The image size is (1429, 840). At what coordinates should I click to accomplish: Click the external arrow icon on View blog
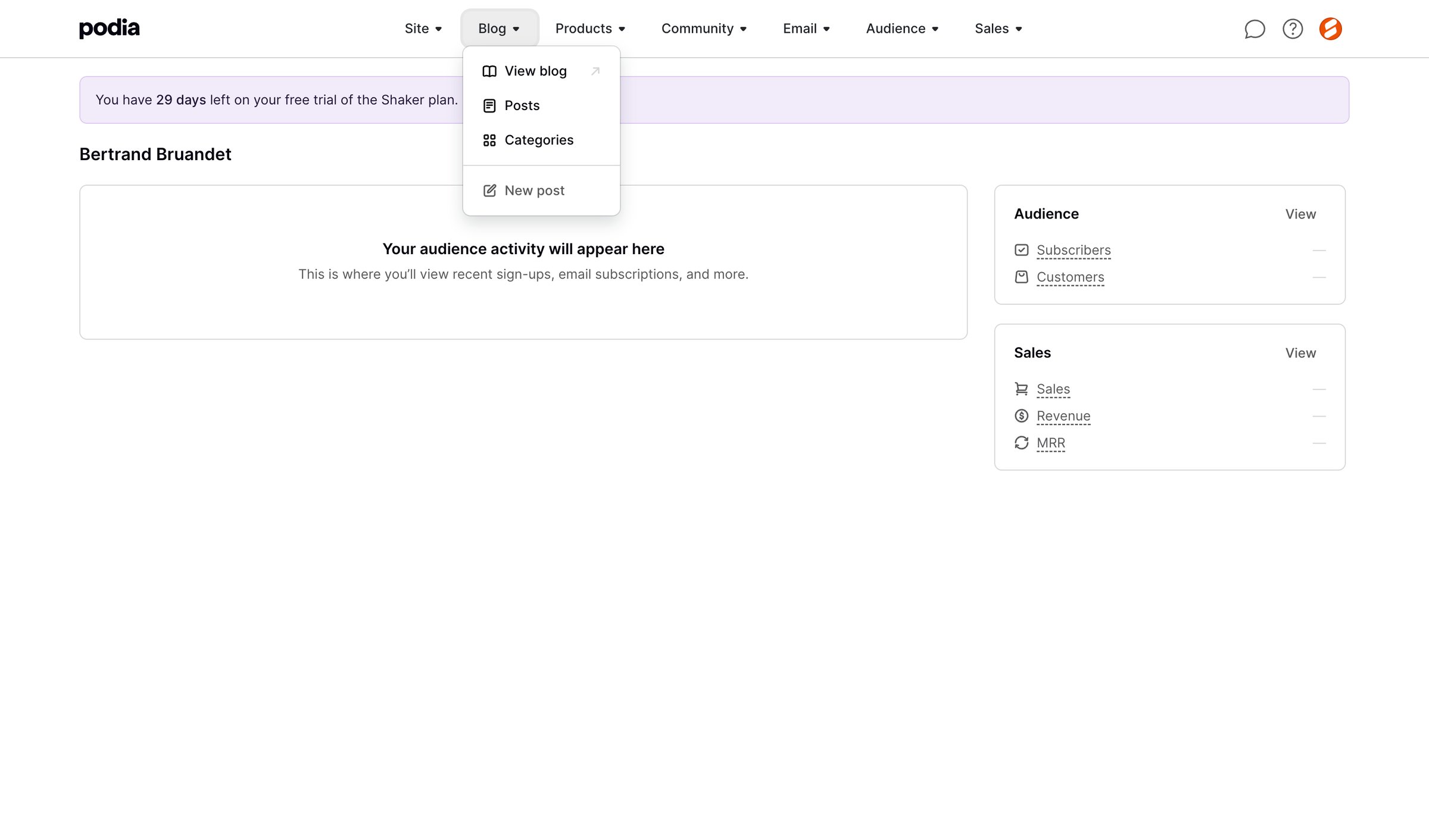595,71
